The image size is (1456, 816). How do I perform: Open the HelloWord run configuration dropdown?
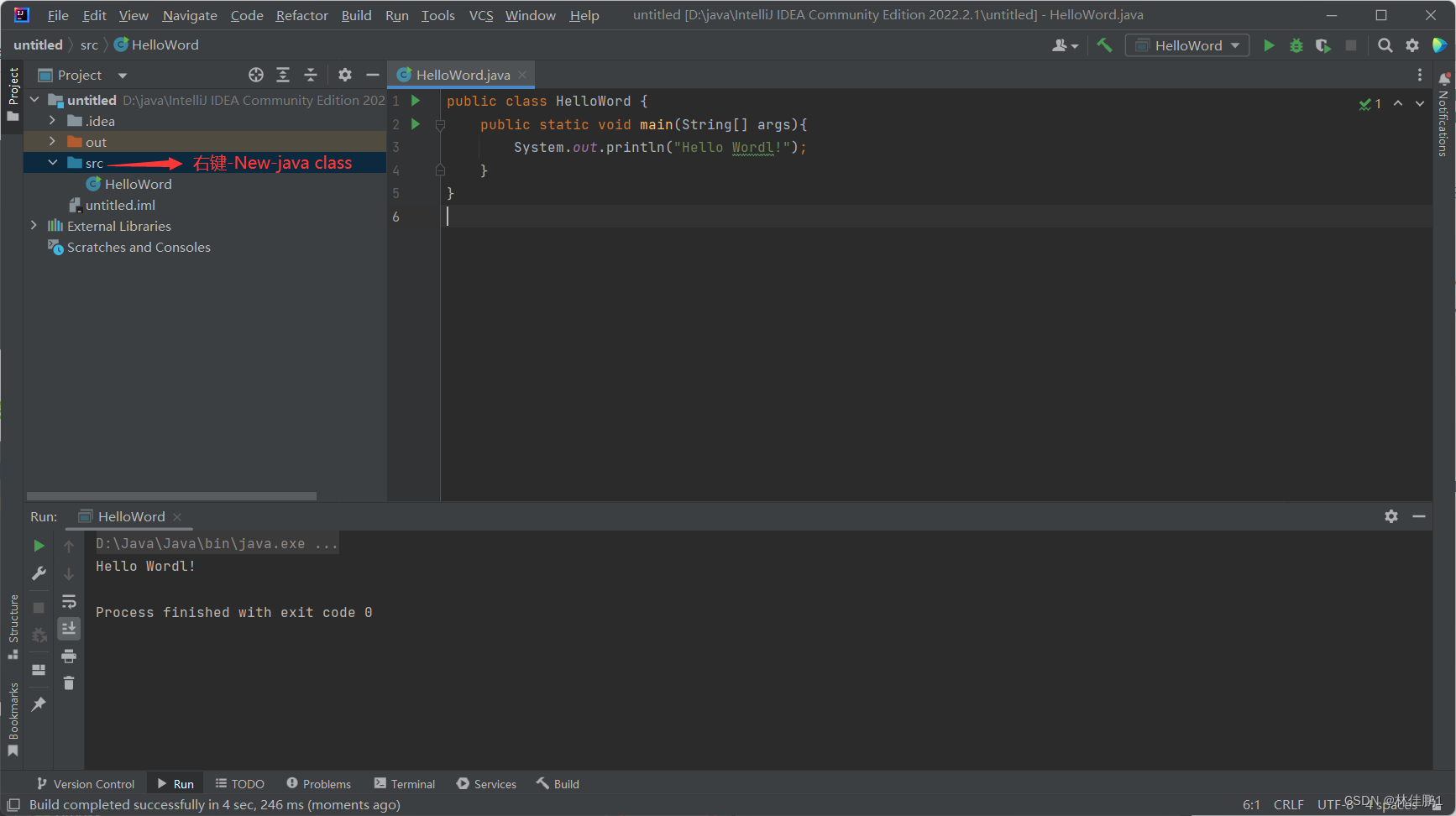coord(1186,44)
